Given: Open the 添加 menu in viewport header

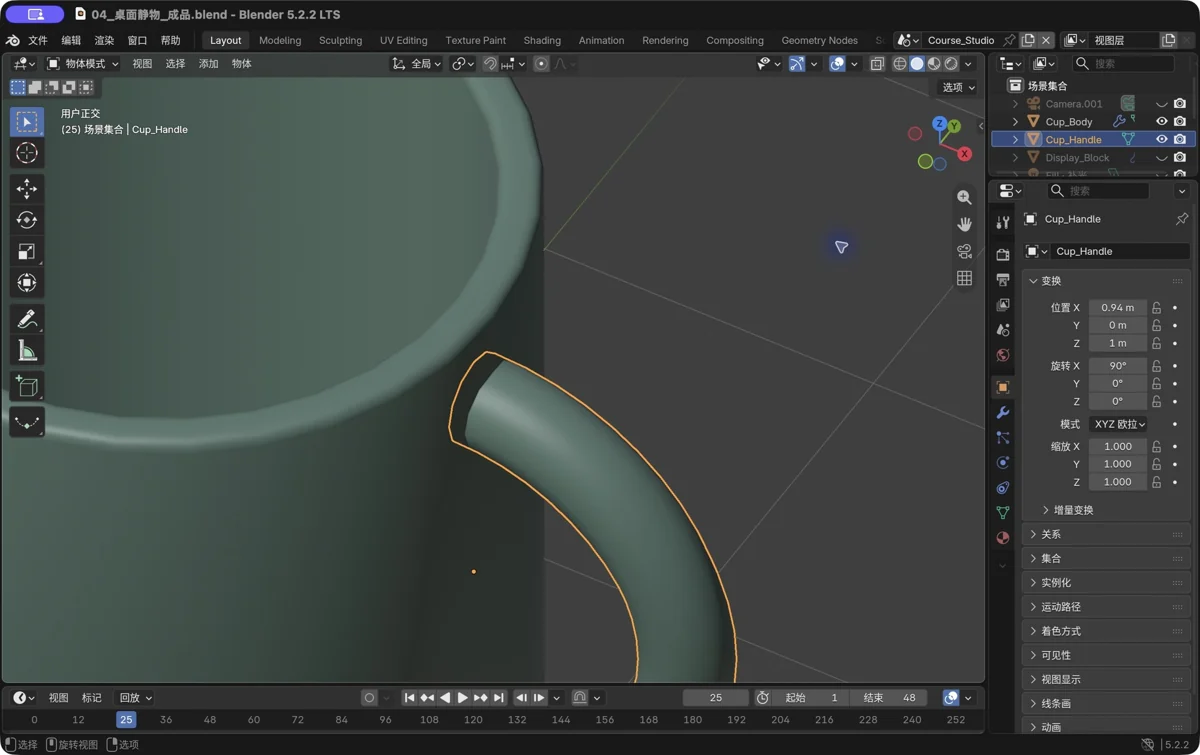Looking at the screenshot, I should pyautogui.click(x=208, y=64).
